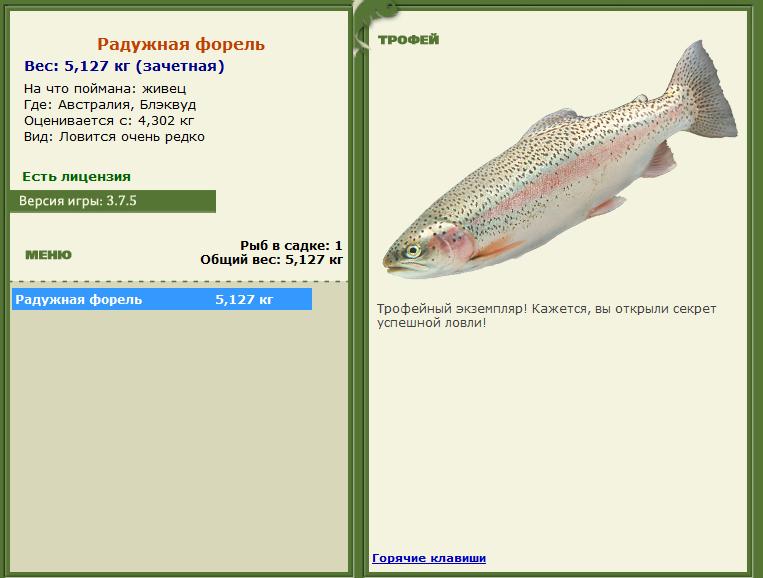Click the 'Версия игры: 3.7.5' bar
Image resolution: width=763 pixels, height=578 pixels.
[x=113, y=201]
